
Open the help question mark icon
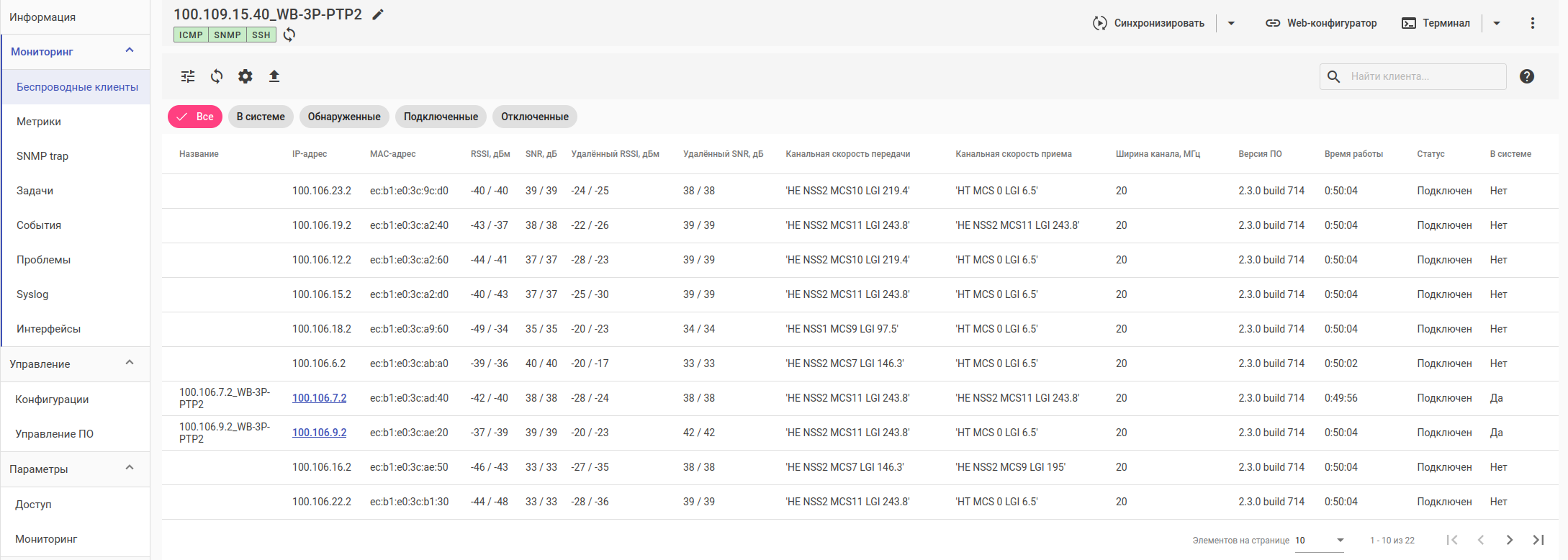click(1526, 76)
